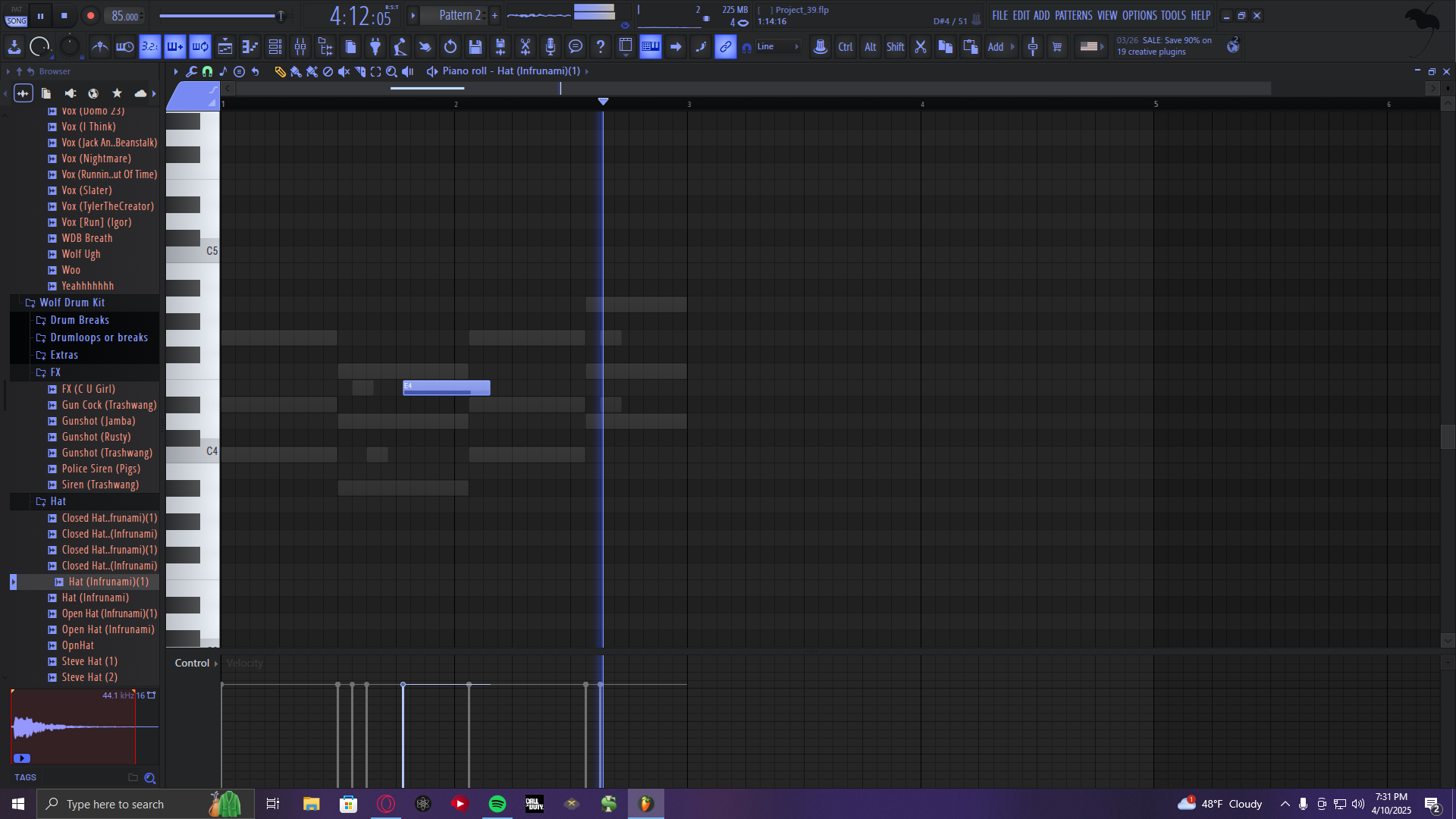This screenshot has width=1456, height=819.
Task: Toggle the record button
Action: click(90, 16)
